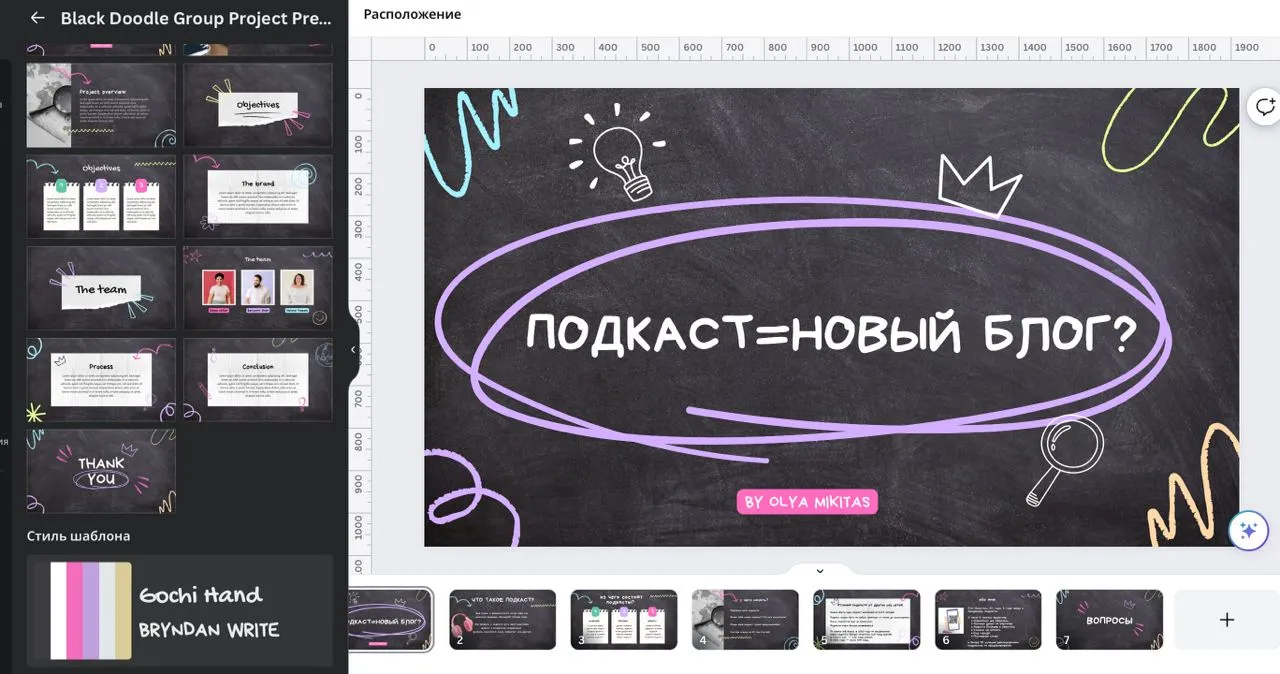Add a new page with the plus button
The height and width of the screenshot is (674, 1280).
[1226, 620]
